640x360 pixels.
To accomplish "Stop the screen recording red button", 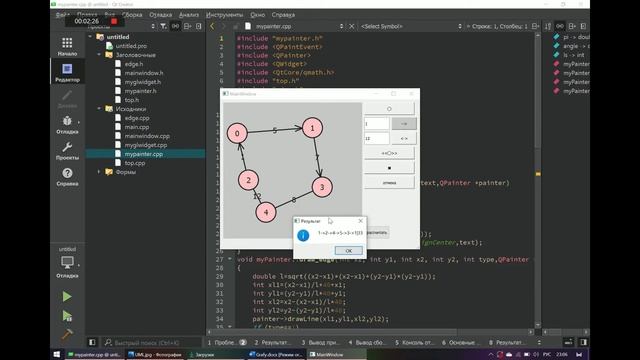I will point(114,21).
